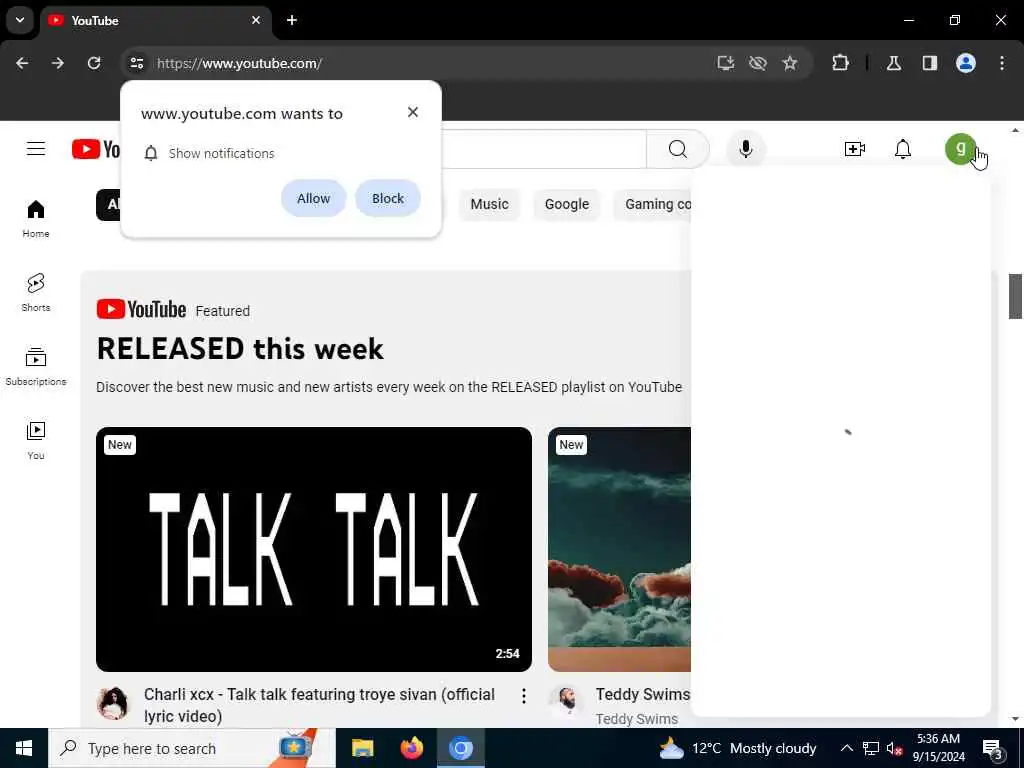Viewport: 1024px width, 768px height.
Task: Go forward in browser history
Action: click(58, 63)
